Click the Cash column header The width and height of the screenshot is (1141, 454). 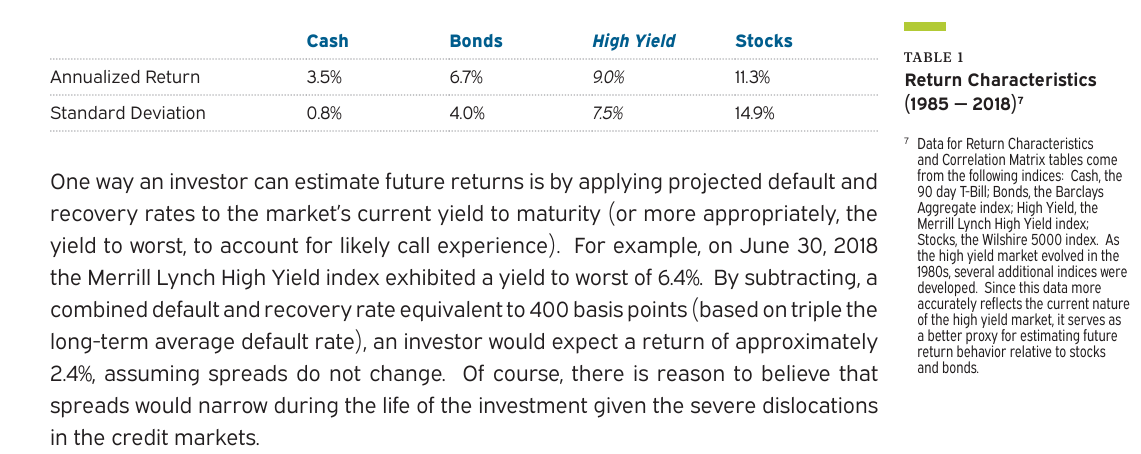pyautogui.click(x=327, y=41)
